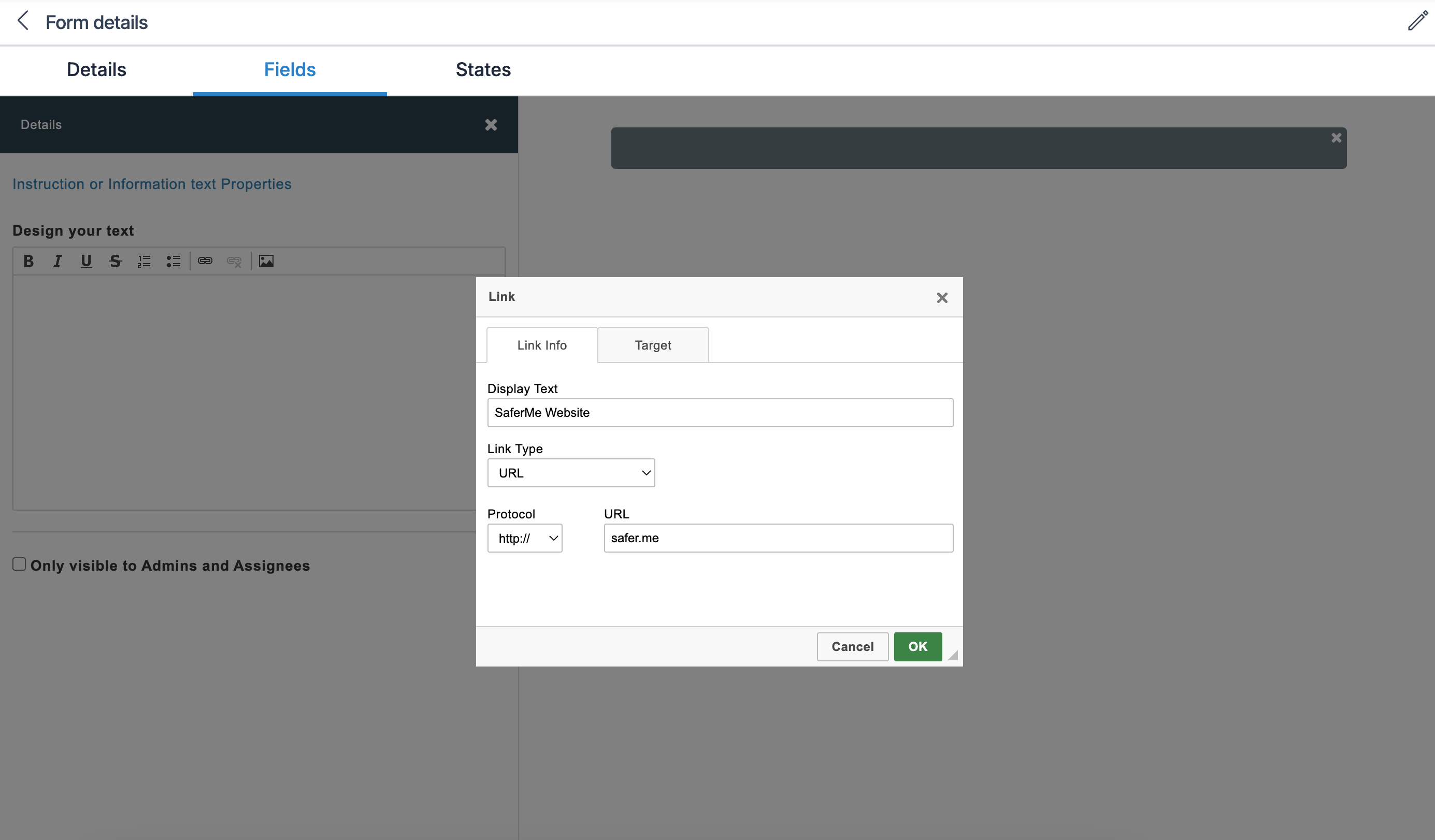Switch to the States tab
1435x840 pixels.
(482, 69)
